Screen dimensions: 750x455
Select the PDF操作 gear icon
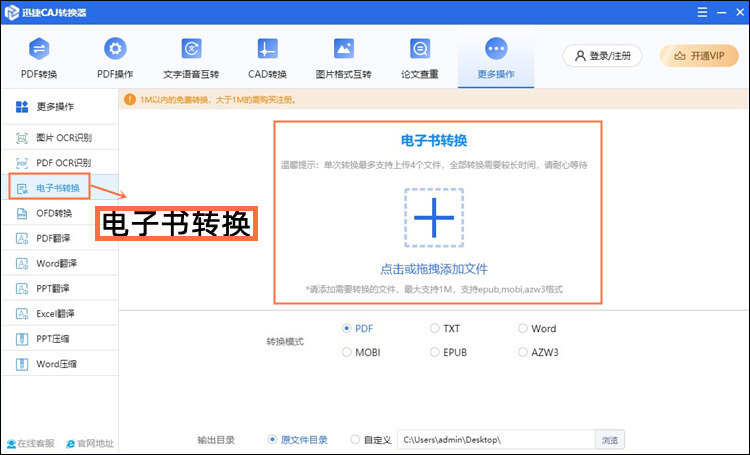(x=115, y=49)
